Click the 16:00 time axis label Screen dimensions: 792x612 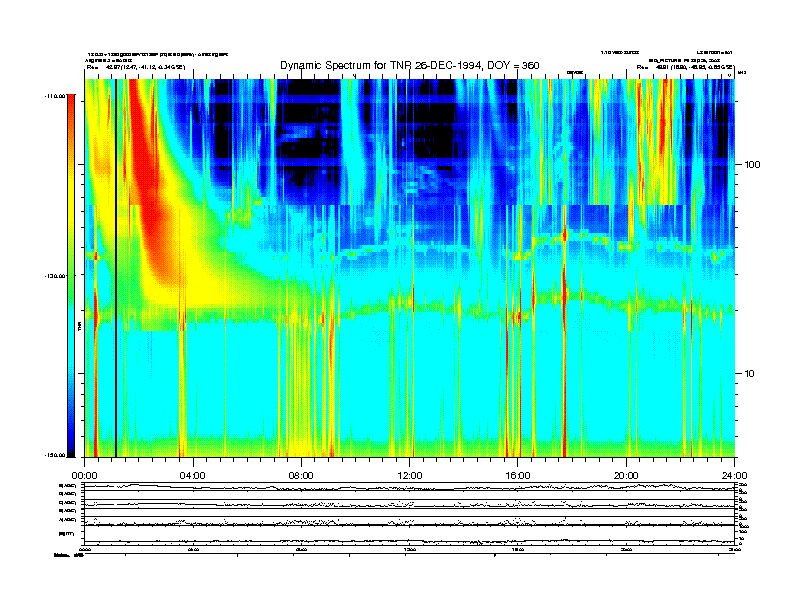coord(518,476)
